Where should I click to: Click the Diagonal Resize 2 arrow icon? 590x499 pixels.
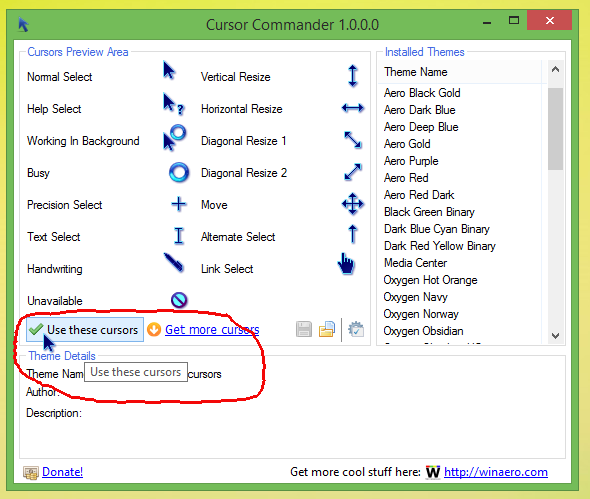point(353,172)
